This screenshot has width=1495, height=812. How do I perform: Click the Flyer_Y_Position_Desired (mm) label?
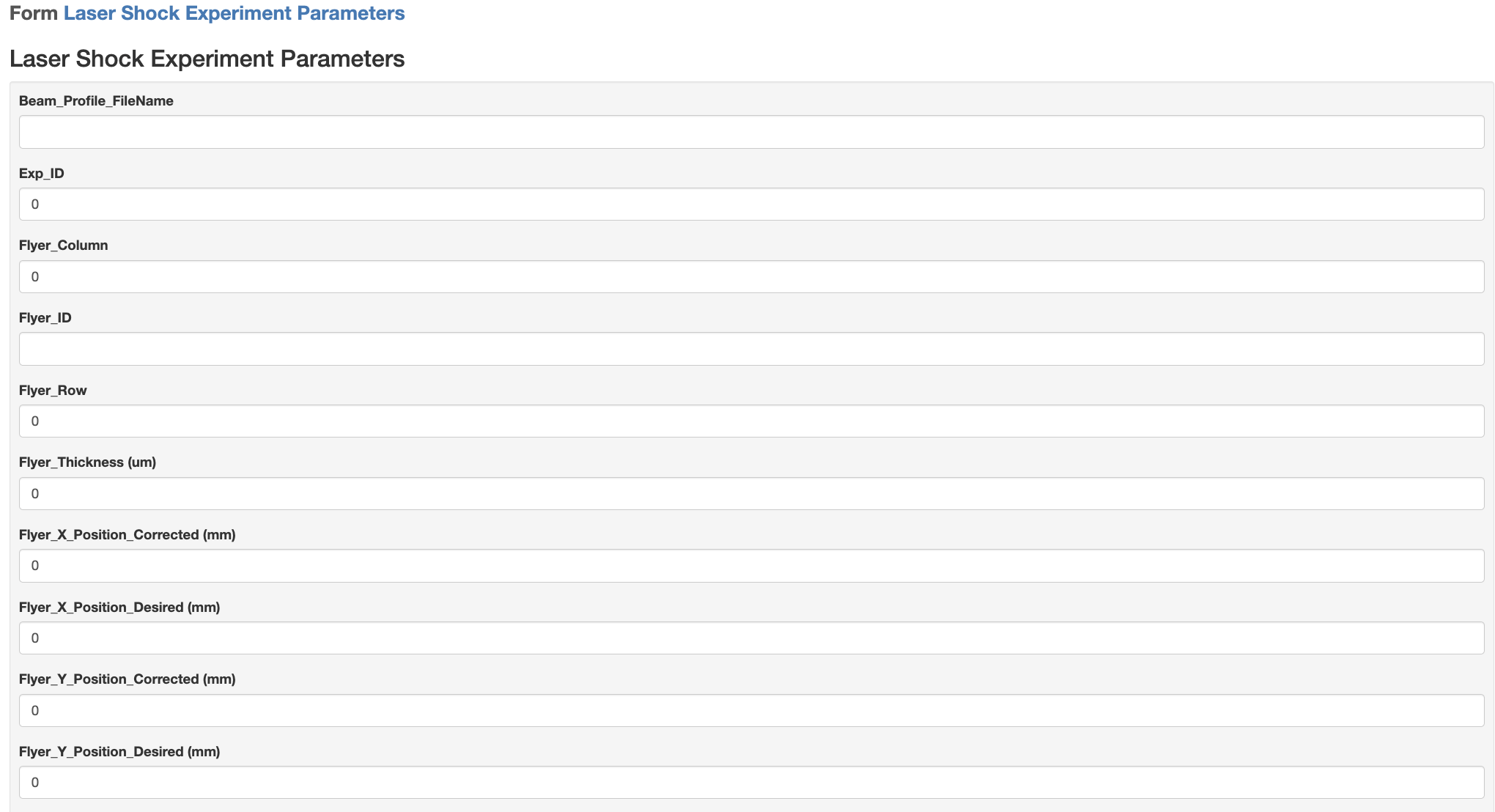(119, 752)
